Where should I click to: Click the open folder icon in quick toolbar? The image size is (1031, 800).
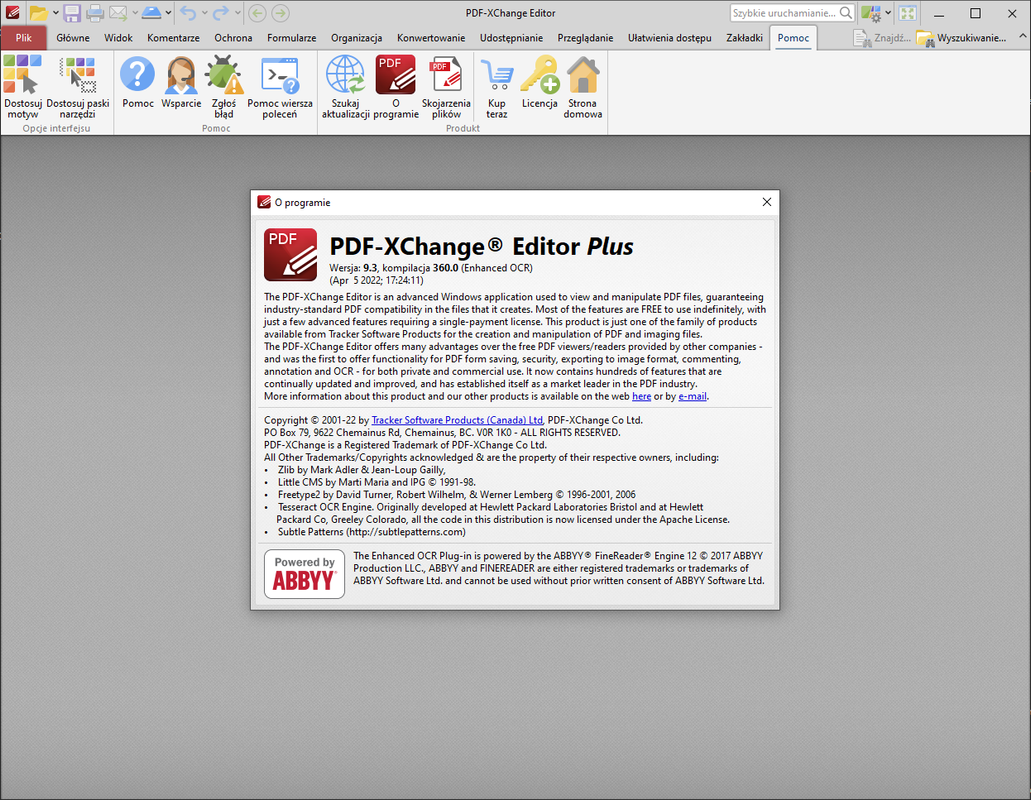tap(38, 12)
